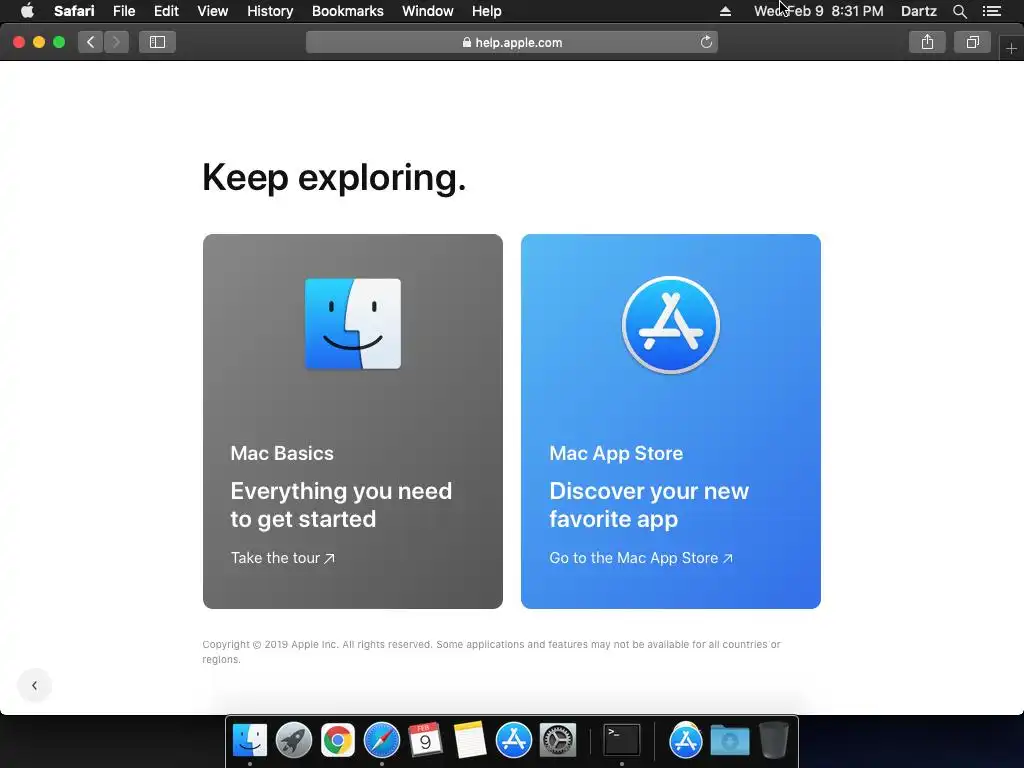Click the lock icon in address bar
This screenshot has height=768, width=1024.
(466, 42)
